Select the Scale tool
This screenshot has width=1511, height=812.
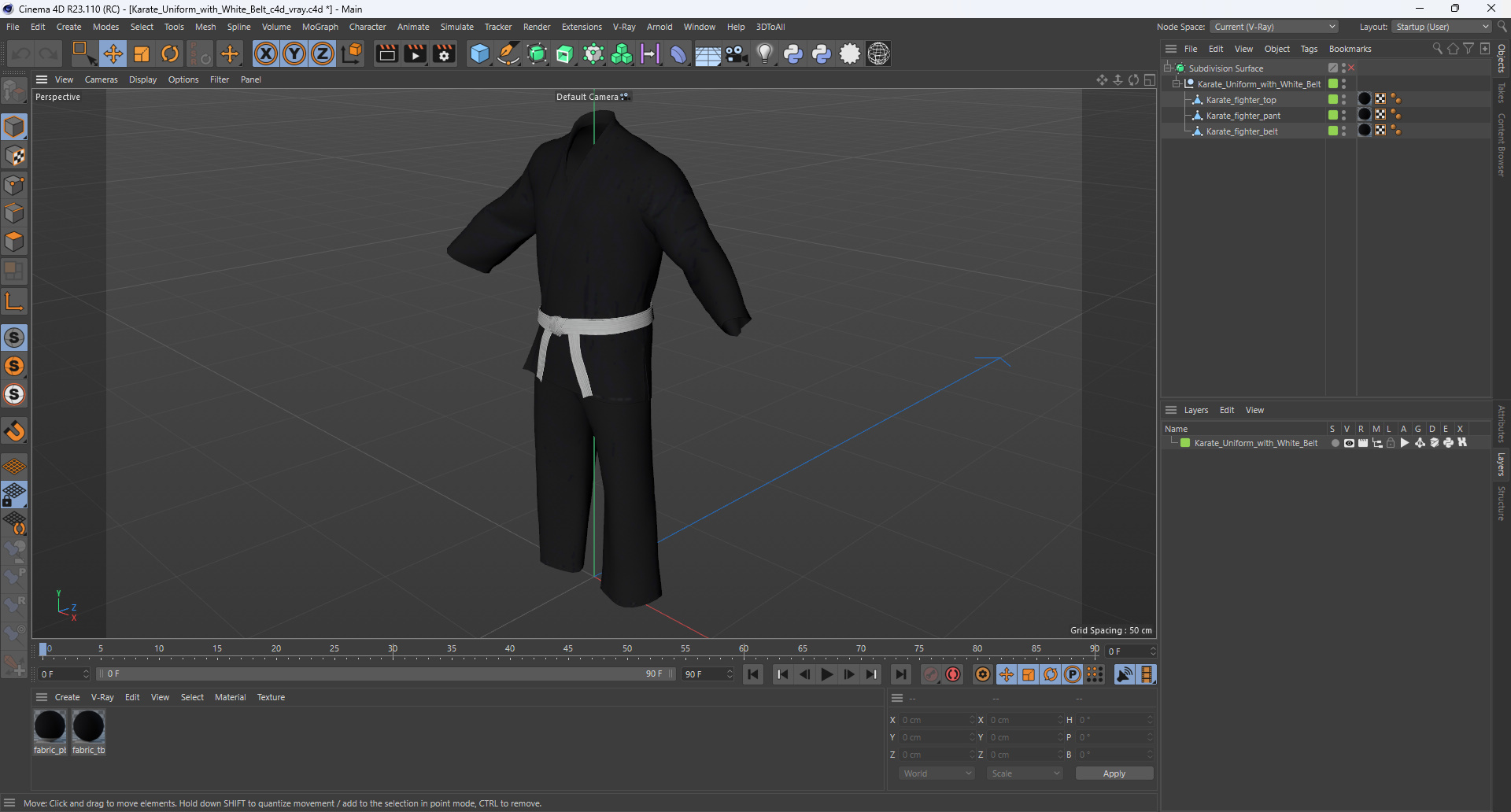tap(142, 54)
